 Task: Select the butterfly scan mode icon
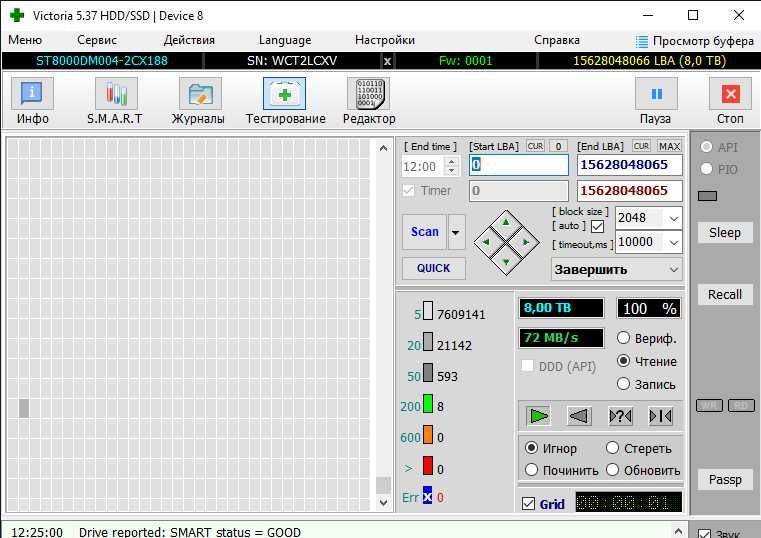[661, 416]
